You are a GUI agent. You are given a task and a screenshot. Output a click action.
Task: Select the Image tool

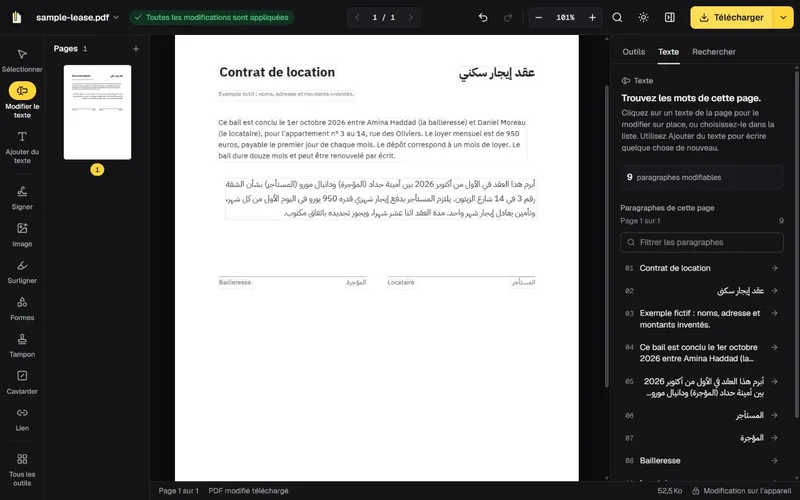tap(22, 235)
